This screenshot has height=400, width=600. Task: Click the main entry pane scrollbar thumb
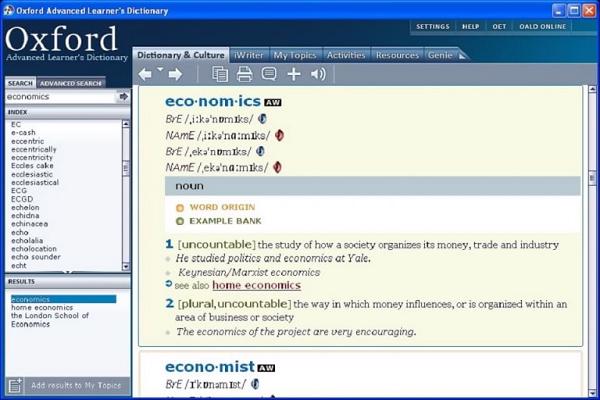point(592,177)
